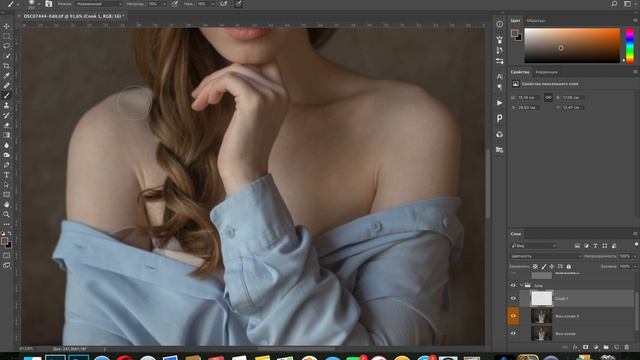Viewport: 640px width, 360px height.
Task: Select the Clone Stamp tool
Action: tap(7, 105)
